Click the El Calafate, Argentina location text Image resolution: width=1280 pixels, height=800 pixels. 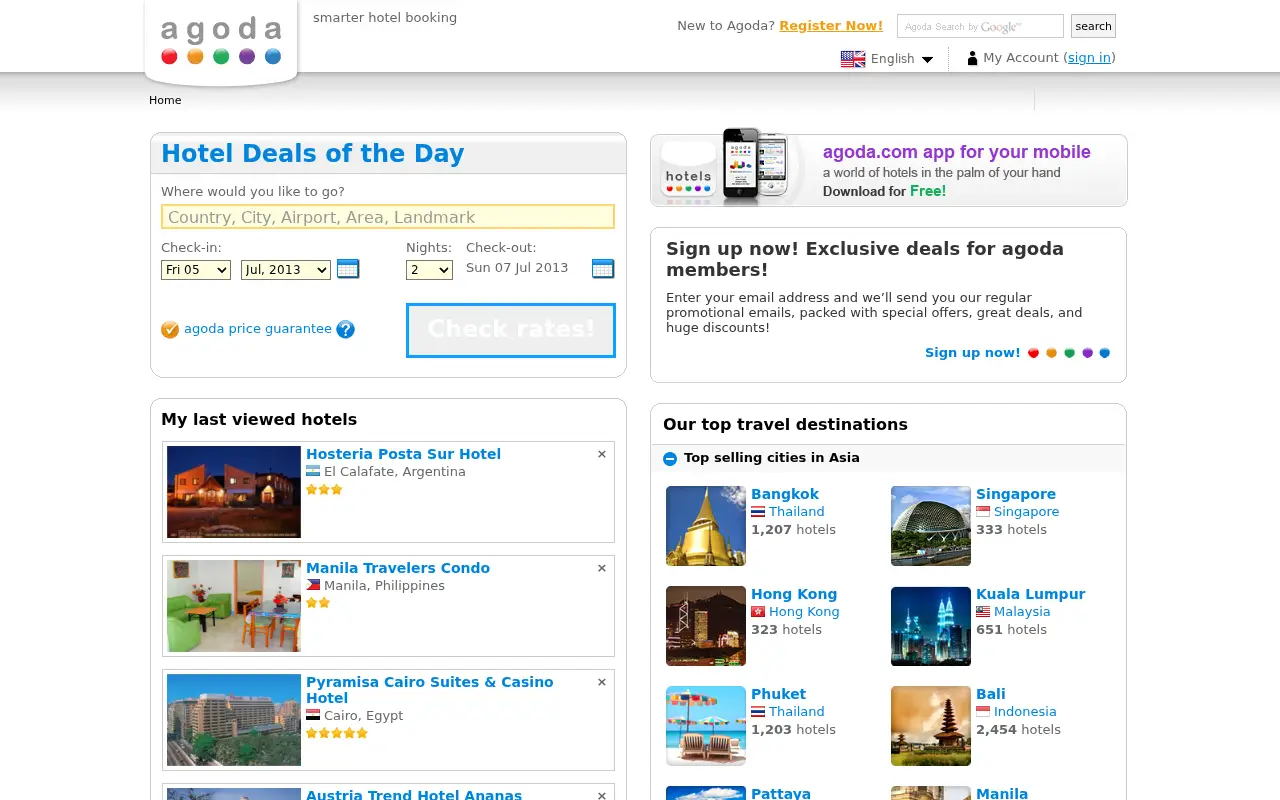click(x=395, y=472)
